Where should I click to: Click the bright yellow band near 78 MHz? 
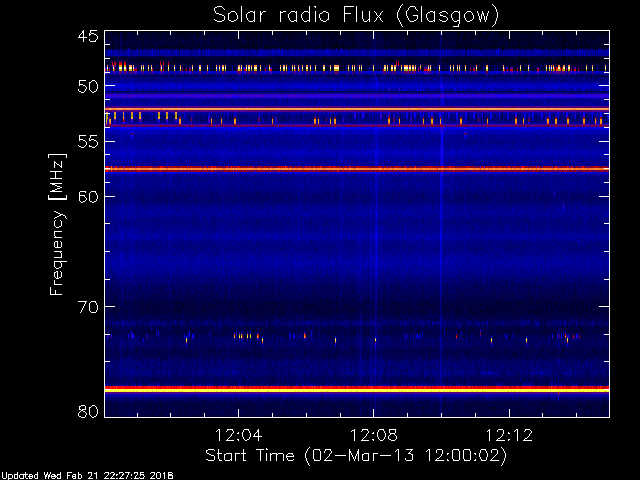(x=357, y=390)
